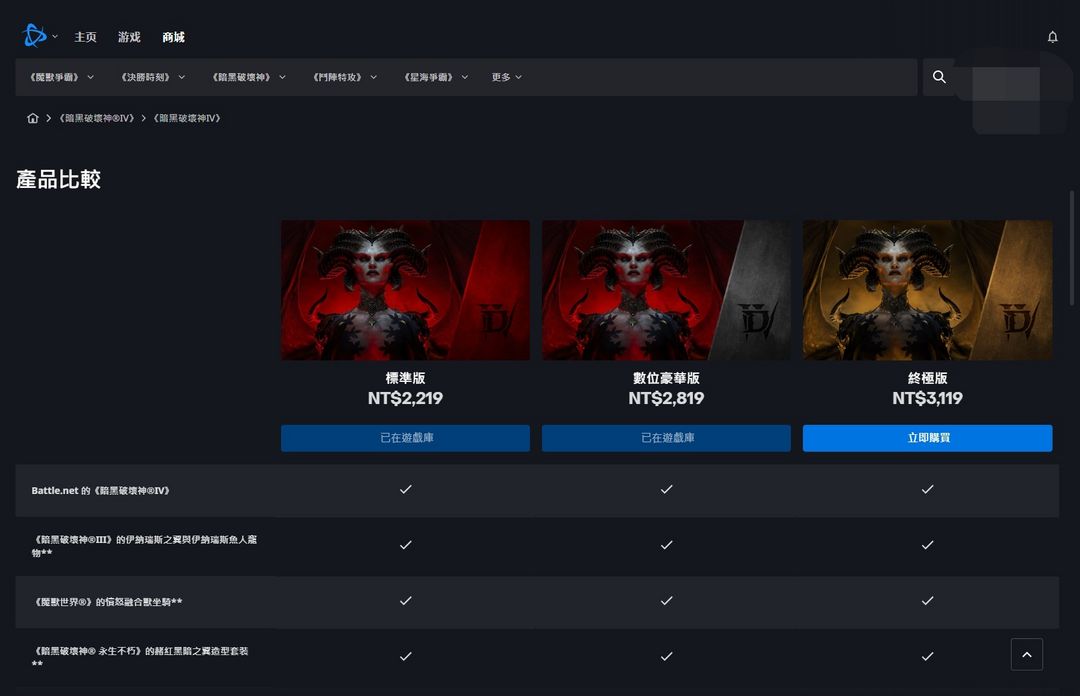Click 《暗黑破壞神®IV》 breadcrumb link
1080x696 pixels.
[96, 119]
